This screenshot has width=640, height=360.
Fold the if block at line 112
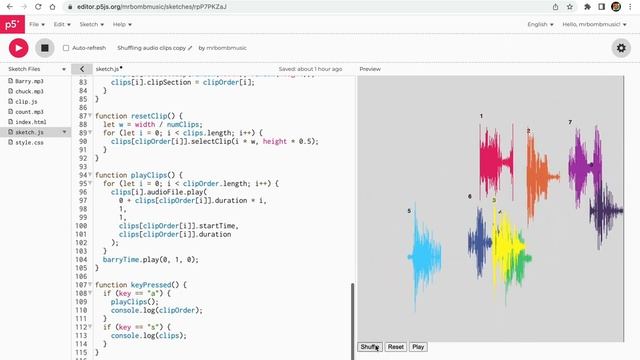pyautogui.click(x=90, y=327)
